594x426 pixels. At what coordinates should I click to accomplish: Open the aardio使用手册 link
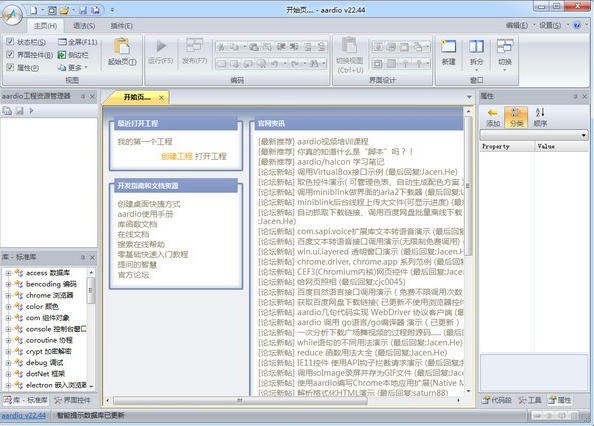(145, 214)
